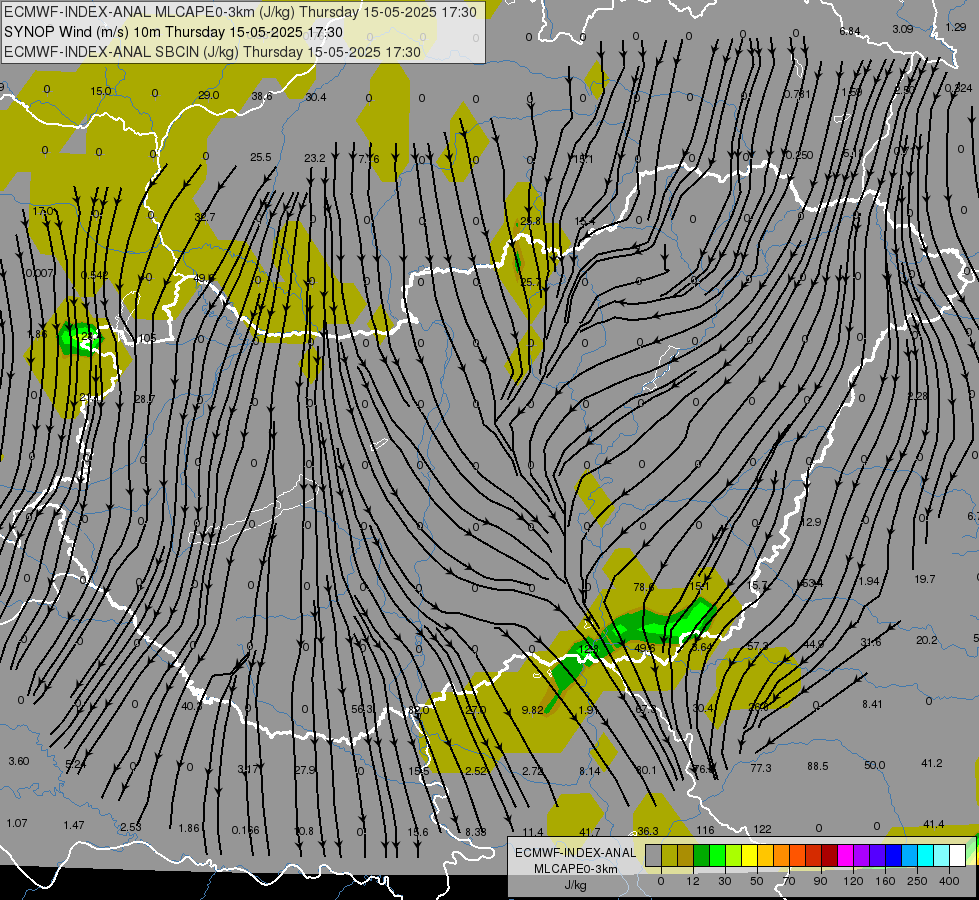The width and height of the screenshot is (979, 900).
Task: Click the pure blue legend swatch
Action: tap(893, 854)
